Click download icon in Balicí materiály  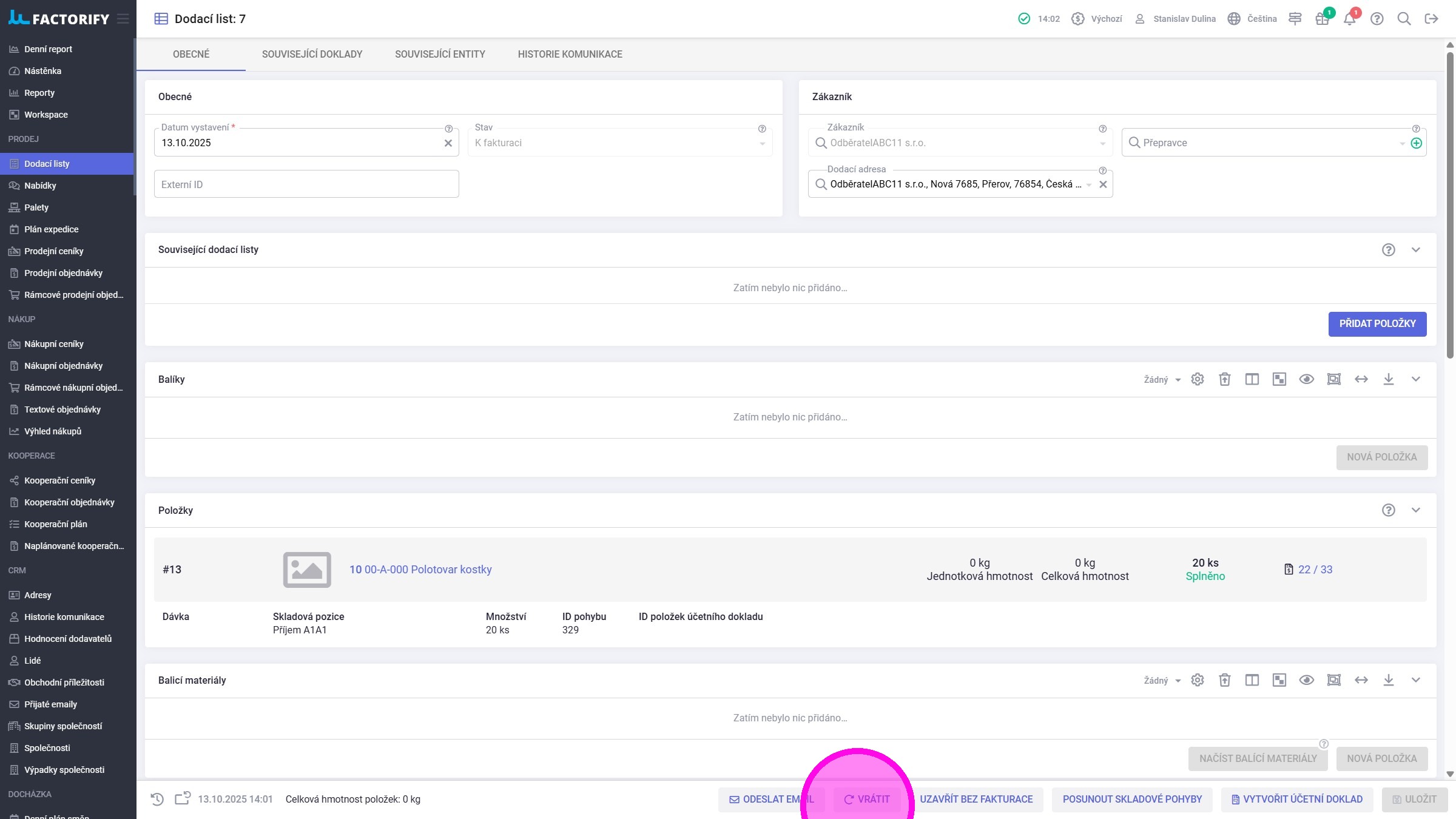click(x=1388, y=680)
